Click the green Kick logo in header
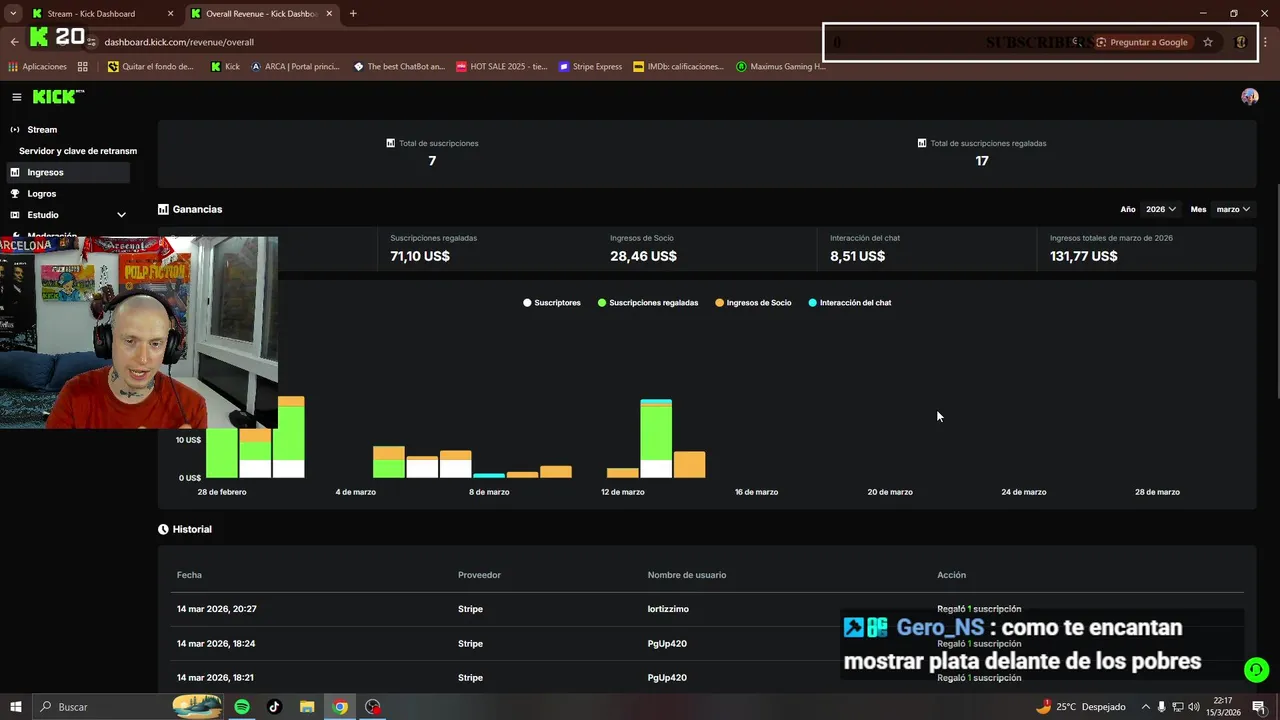Screen dimensions: 1280x720 58,97
